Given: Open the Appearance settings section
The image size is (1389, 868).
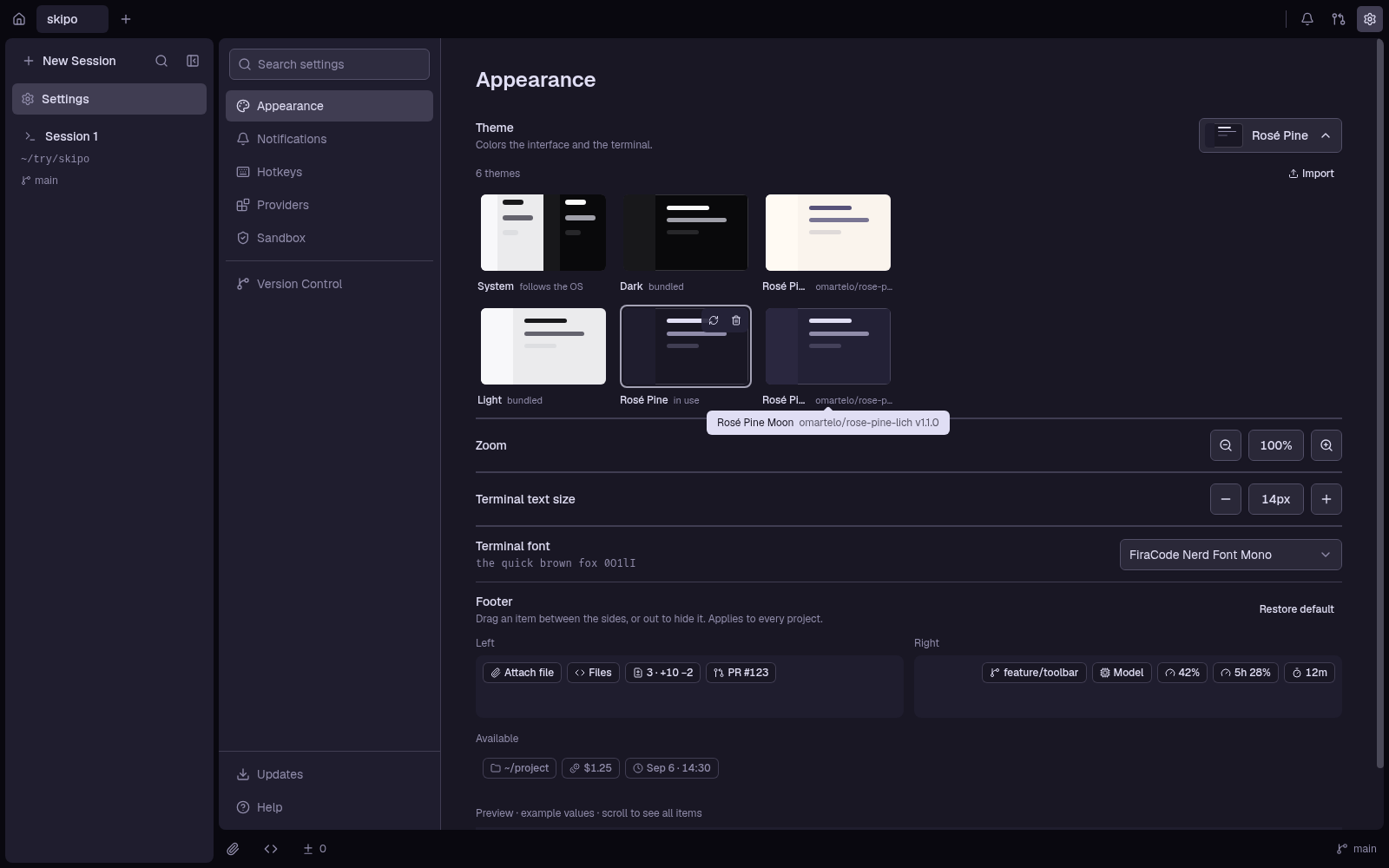Looking at the screenshot, I should coord(329,106).
